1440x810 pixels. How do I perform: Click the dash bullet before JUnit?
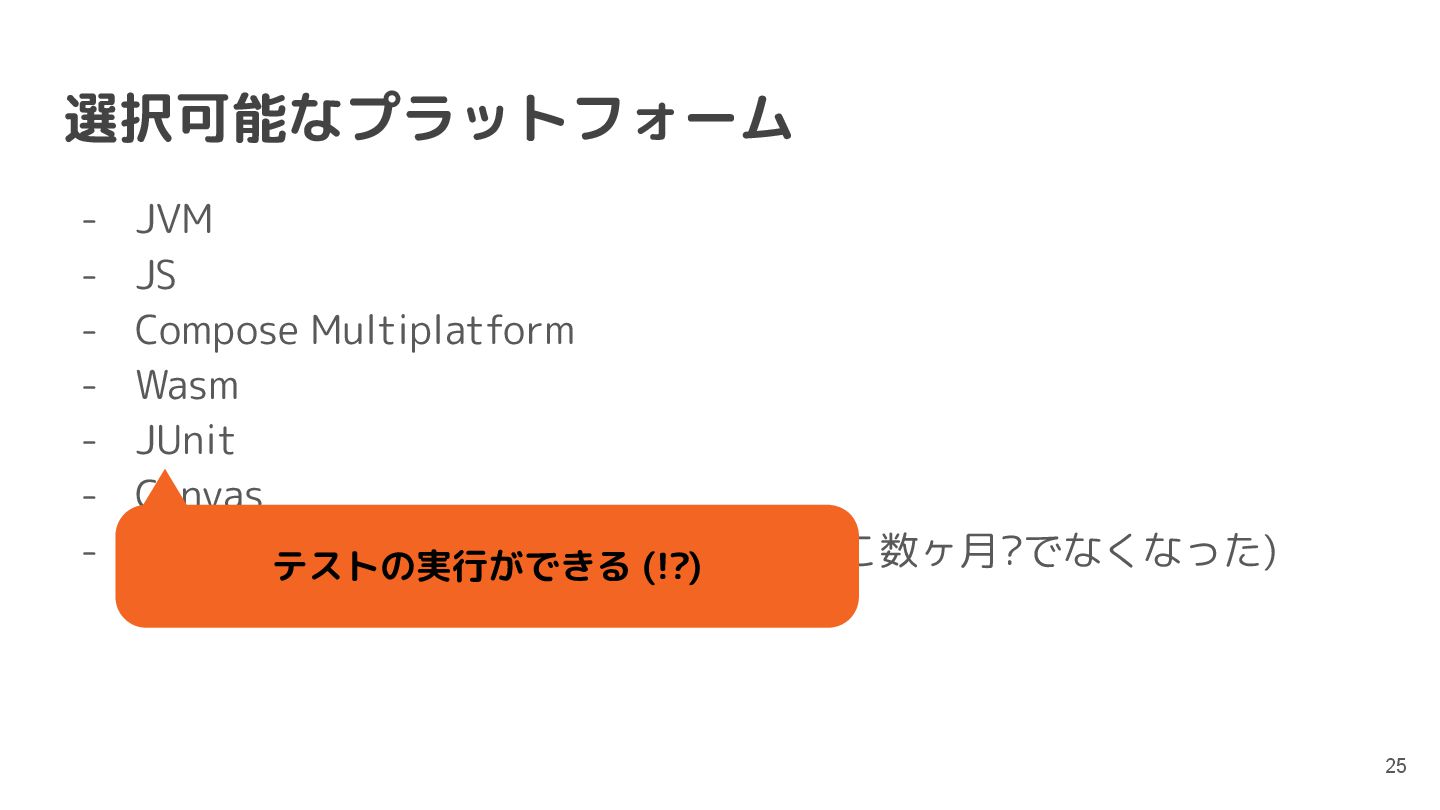(90, 440)
